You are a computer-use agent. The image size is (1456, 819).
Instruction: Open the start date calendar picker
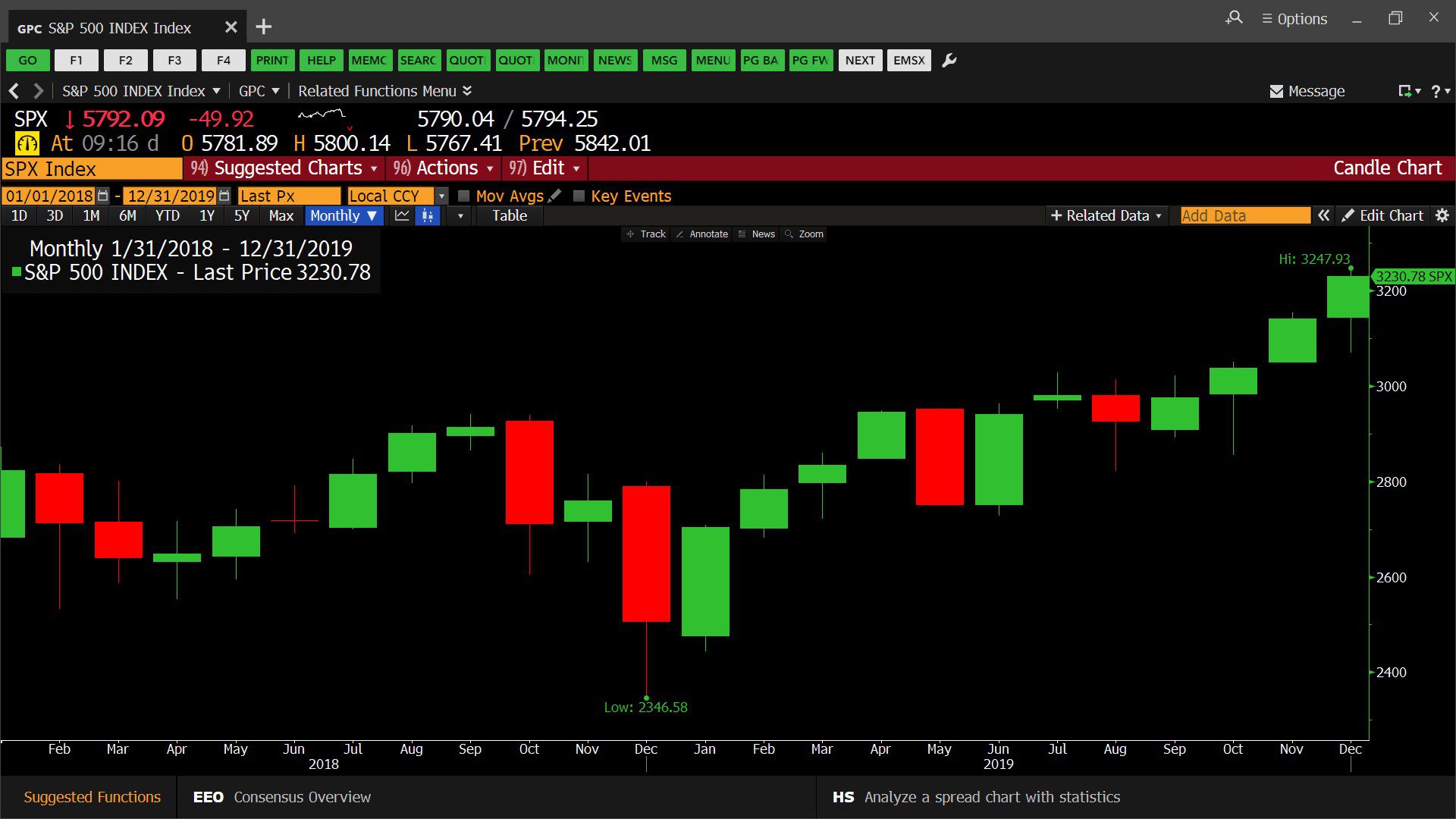(x=103, y=196)
